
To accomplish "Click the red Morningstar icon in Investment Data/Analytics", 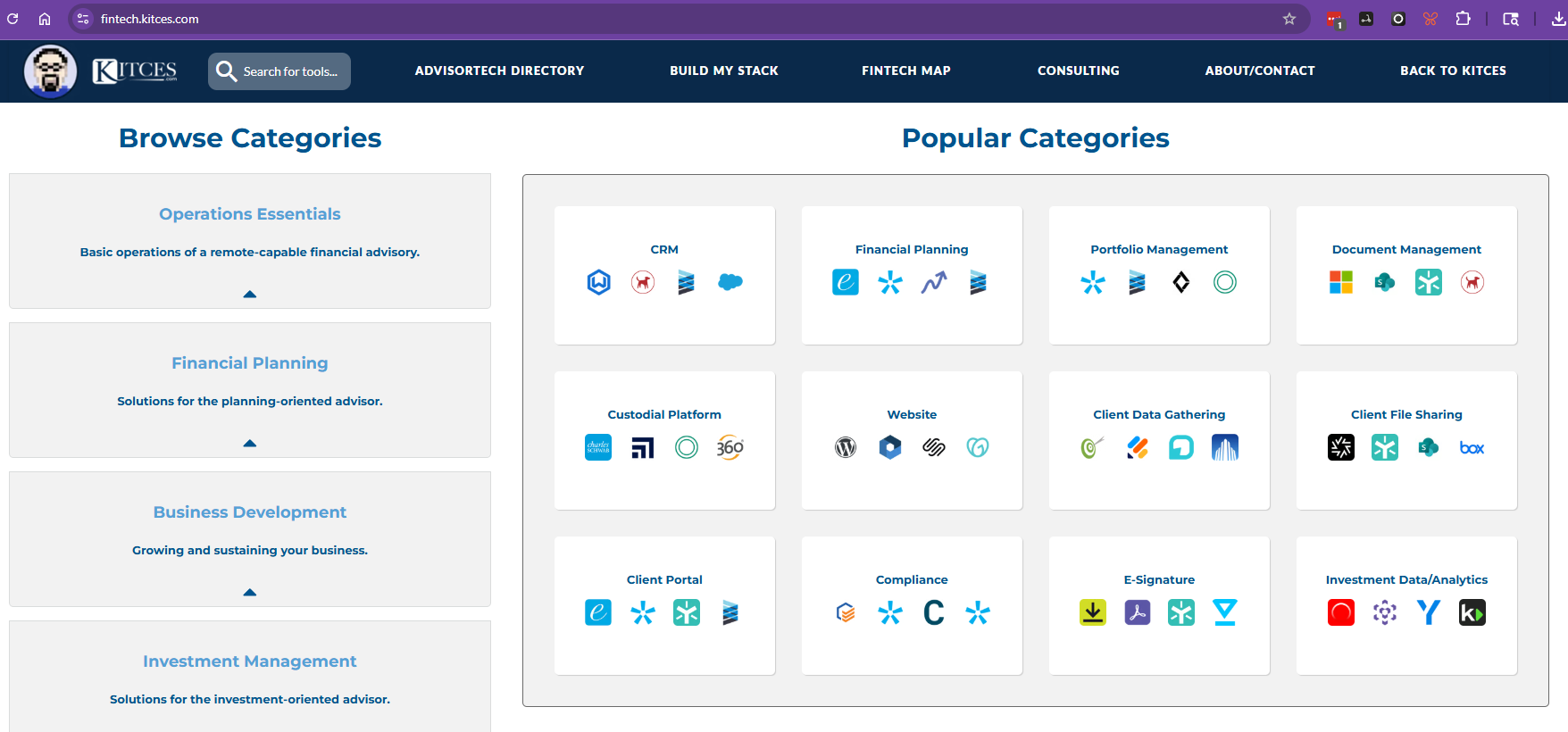I will click(1341, 612).
